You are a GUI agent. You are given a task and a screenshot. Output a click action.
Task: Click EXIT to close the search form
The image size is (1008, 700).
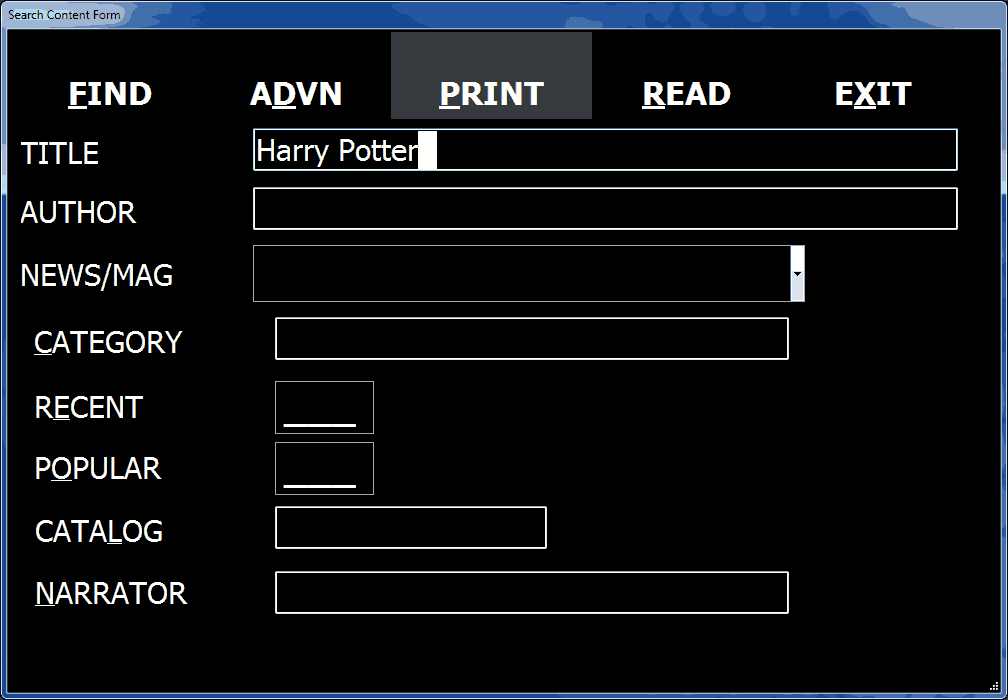pos(871,93)
